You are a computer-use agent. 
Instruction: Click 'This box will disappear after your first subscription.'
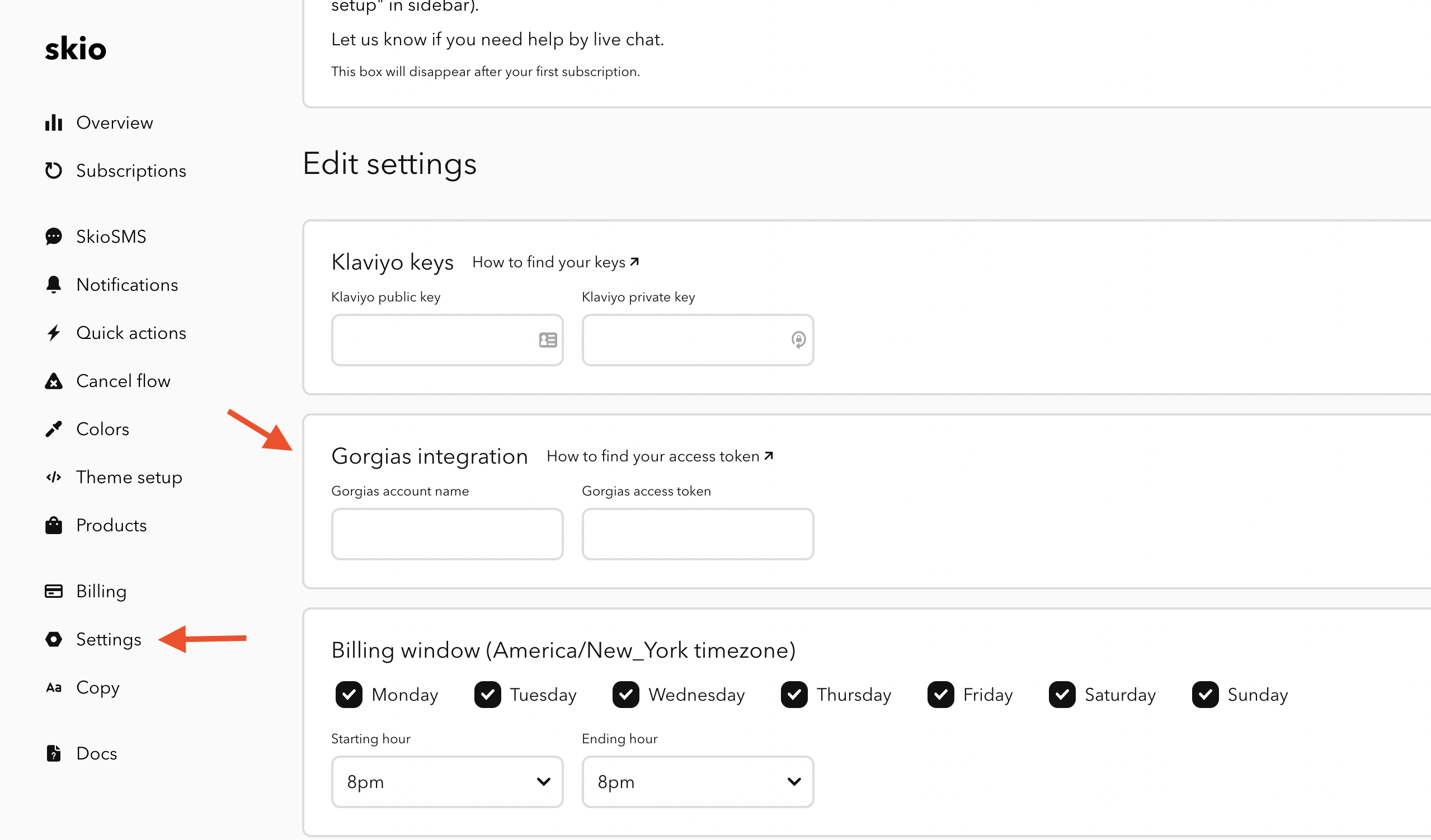[x=486, y=72]
